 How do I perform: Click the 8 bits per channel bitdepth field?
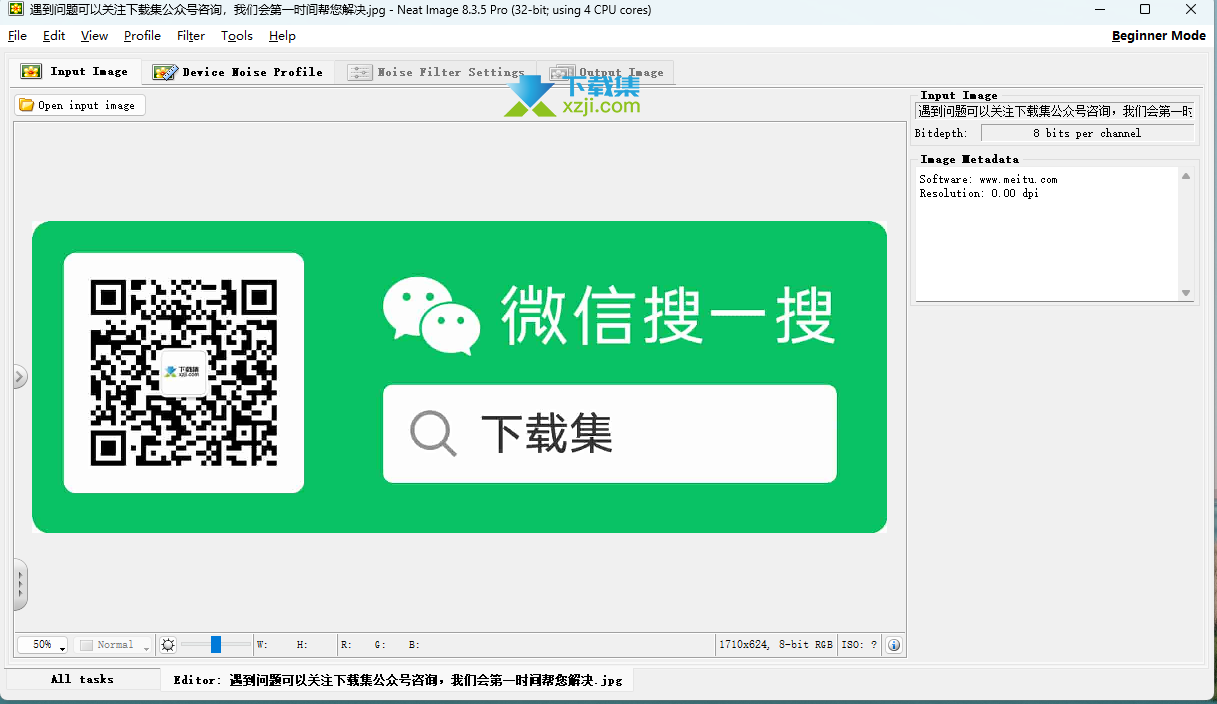click(x=1087, y=133)
